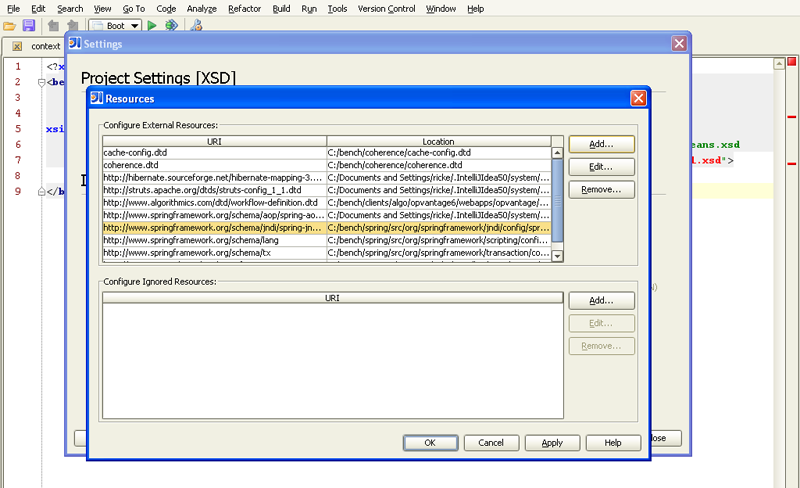Close the Resources dialog with the red X
The height and width of the screenshot is (488, 800).
[638, 98]
